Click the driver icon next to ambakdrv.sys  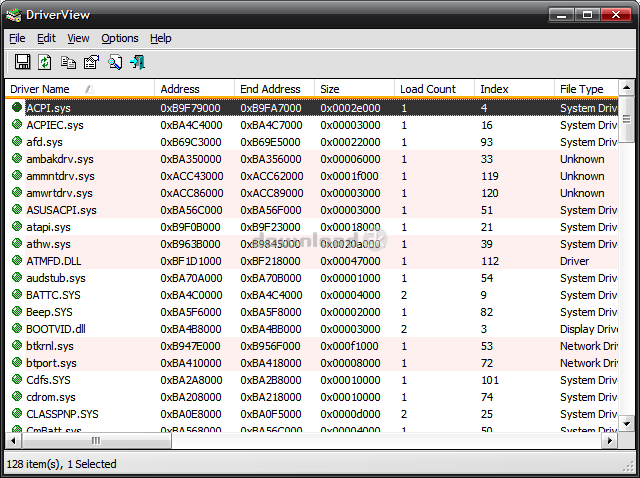[x=17, y=158]
